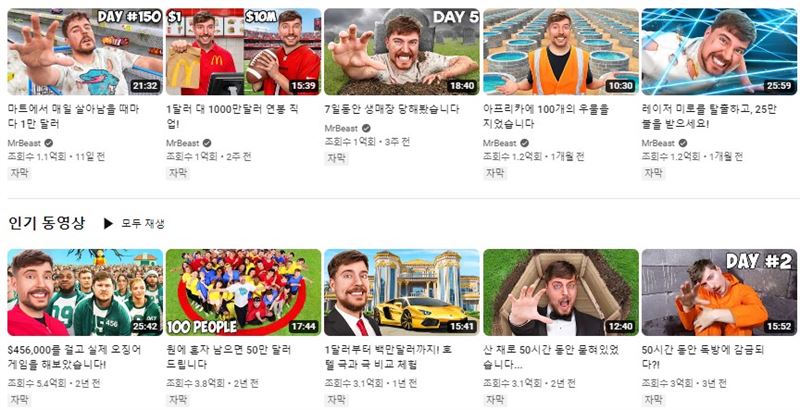This screenshot has width=800, height=410.
Task: Click the 25:42 duration badge on Squid Game video
Action: tap(145, 326)
